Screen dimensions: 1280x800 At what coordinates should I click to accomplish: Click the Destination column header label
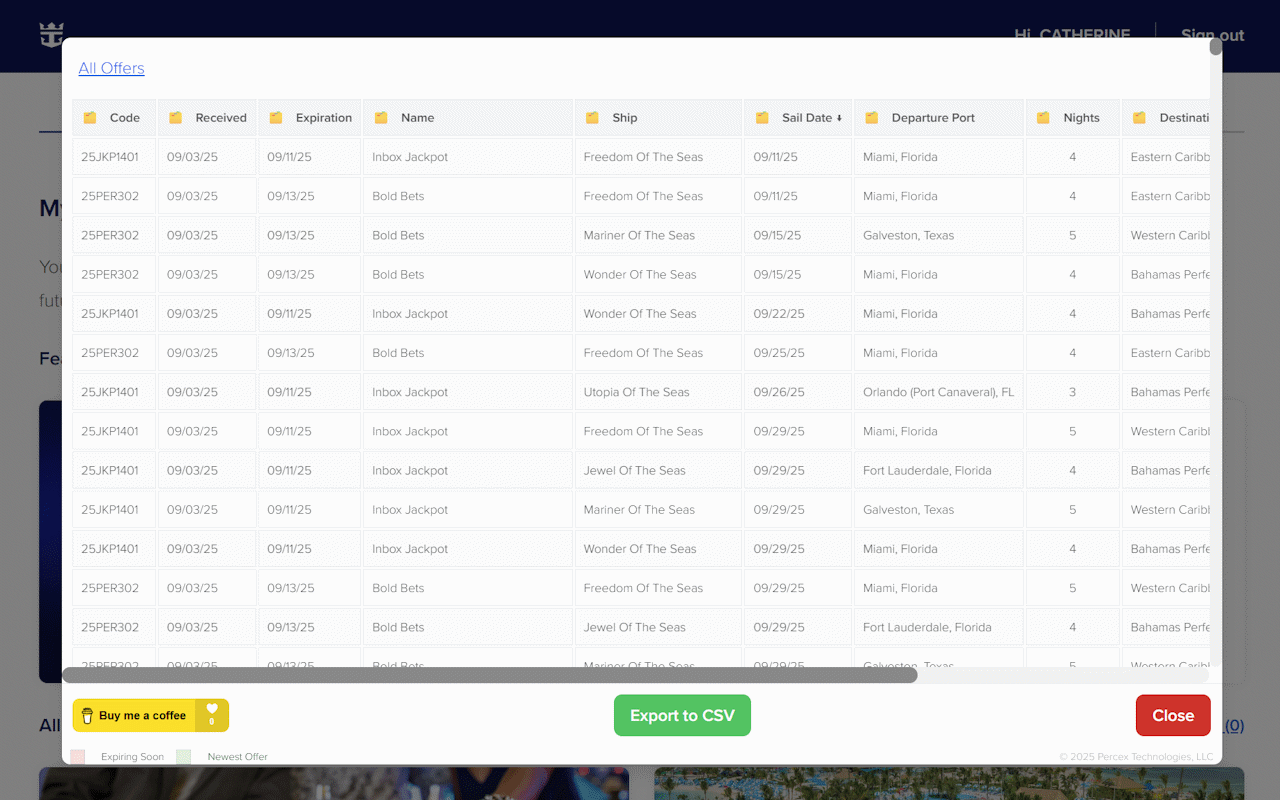coord(1185,118)
